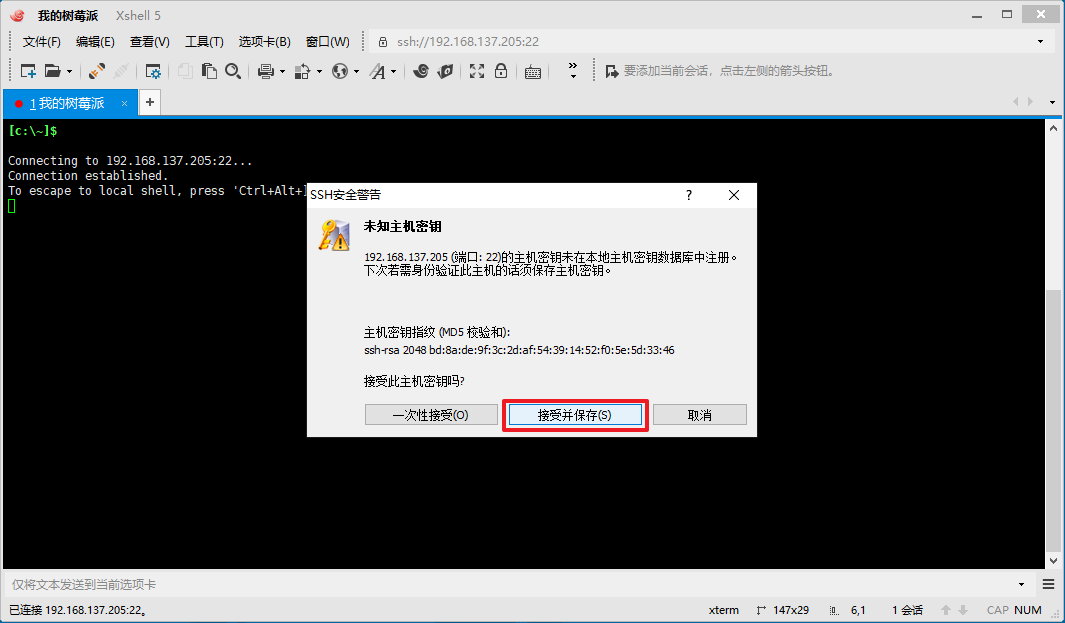Open the 工具(T) menu
Screen dimensions: 1065x623
[x=204, y=42]
